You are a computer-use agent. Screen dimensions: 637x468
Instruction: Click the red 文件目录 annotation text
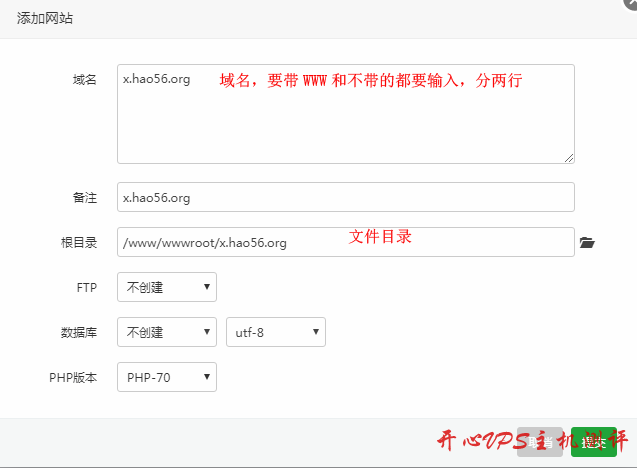[380, 237]
